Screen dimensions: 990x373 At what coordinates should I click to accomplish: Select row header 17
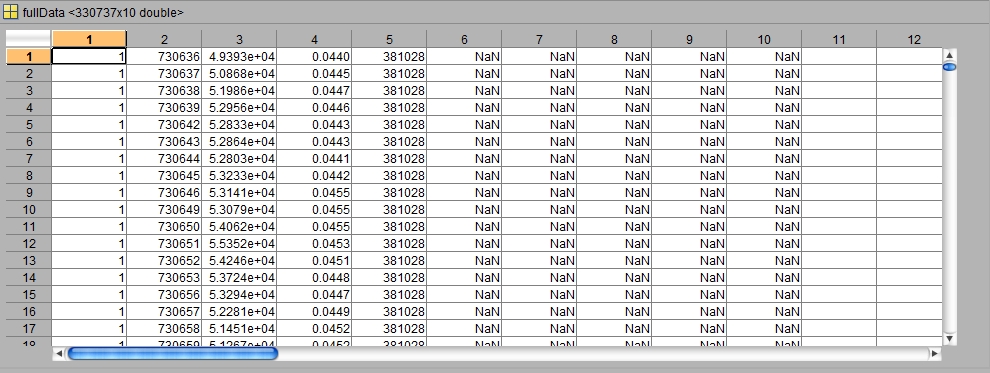pyautogui.click(x=29, y=329)
